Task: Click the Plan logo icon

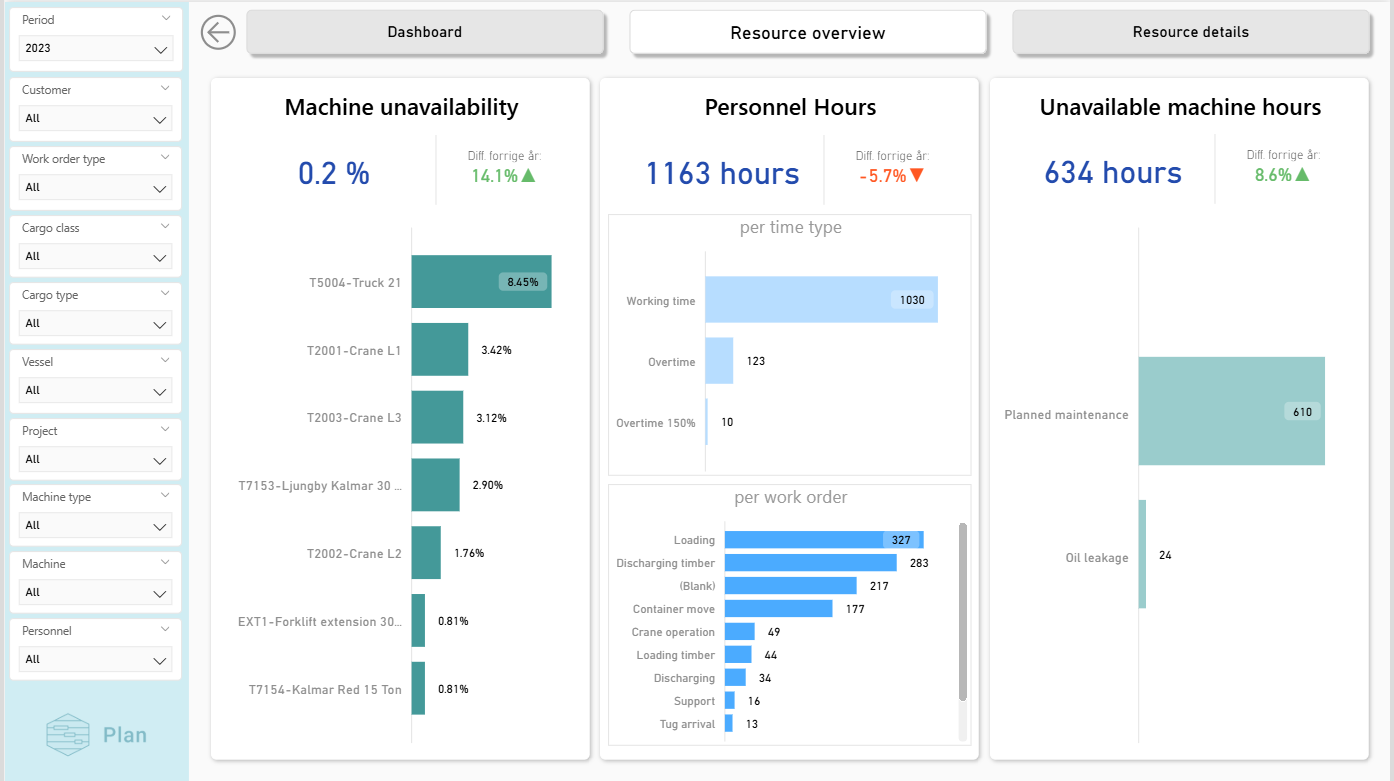Action: (x=68, y=735)
